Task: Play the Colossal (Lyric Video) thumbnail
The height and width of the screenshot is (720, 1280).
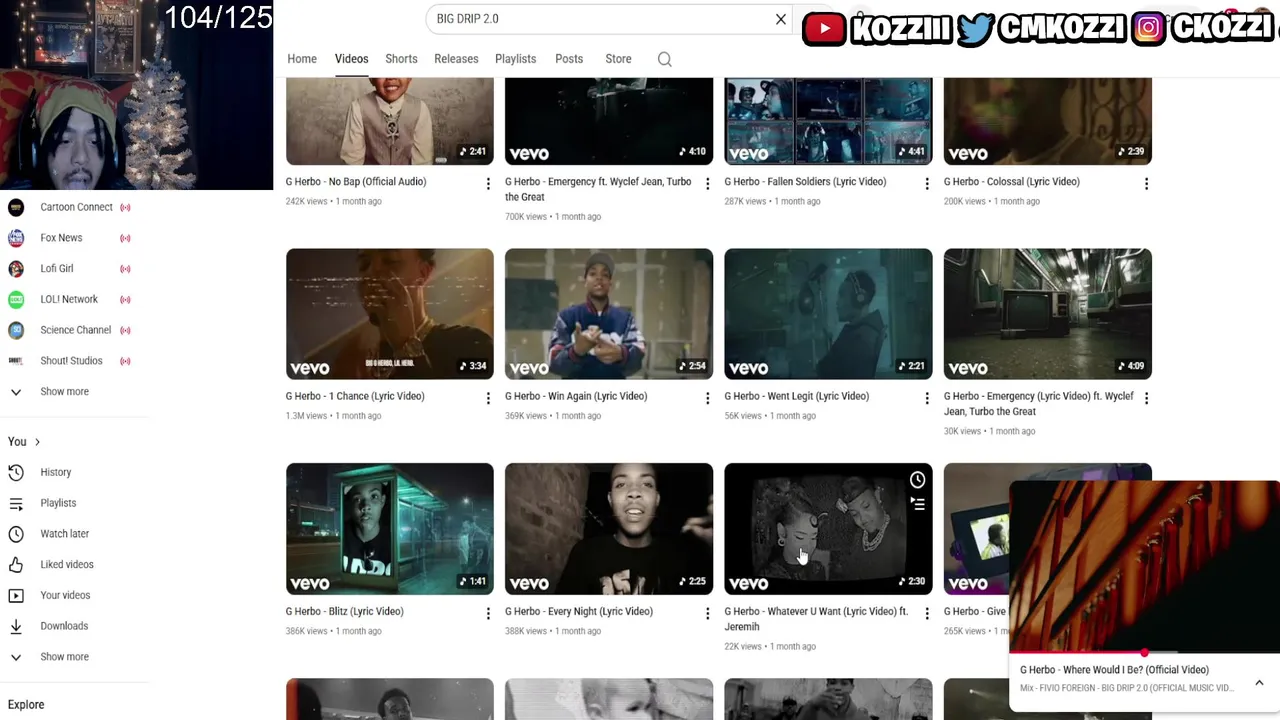Action: [x=1047, y=121]
